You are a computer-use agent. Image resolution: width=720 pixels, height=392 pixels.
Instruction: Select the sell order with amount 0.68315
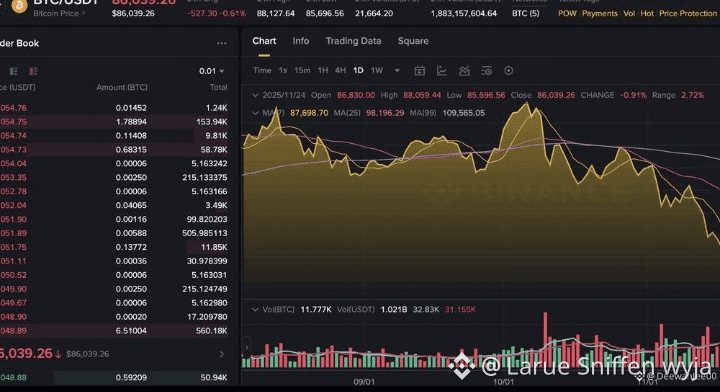pos(114,150)
